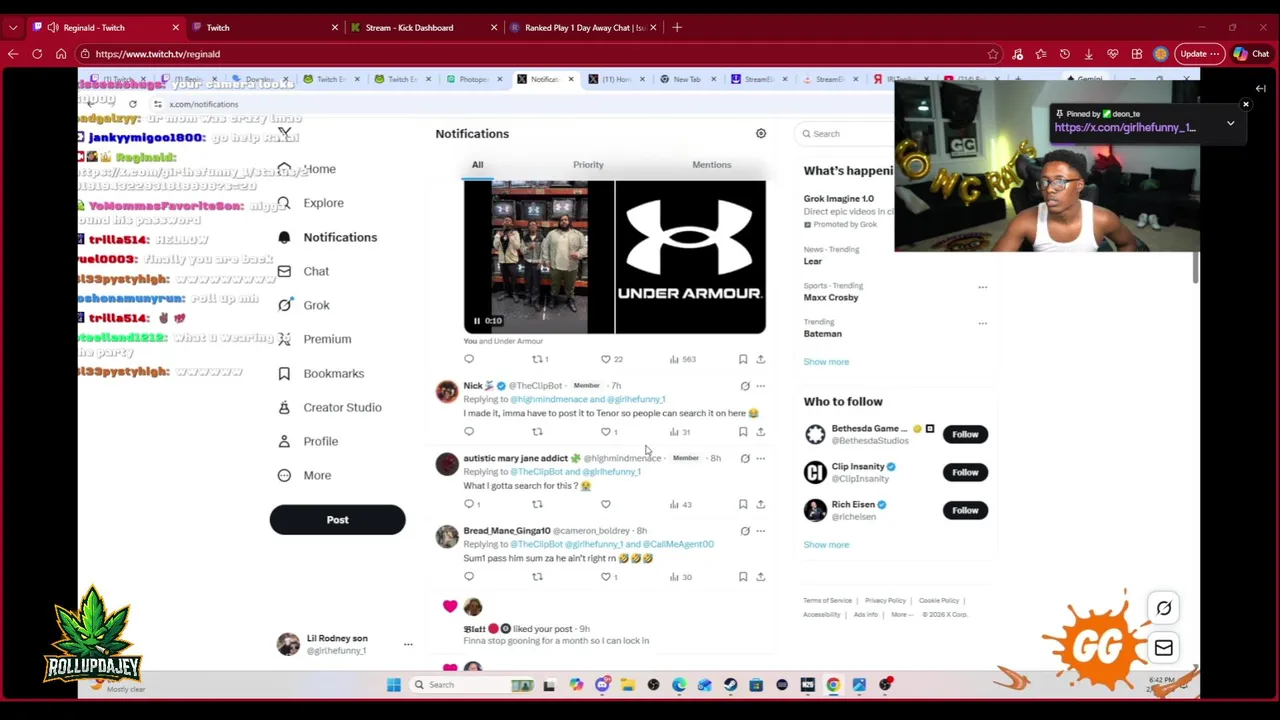Open Grok in the X sidebar
This screenshot has height=720, width=1280.
pos(304,305)
